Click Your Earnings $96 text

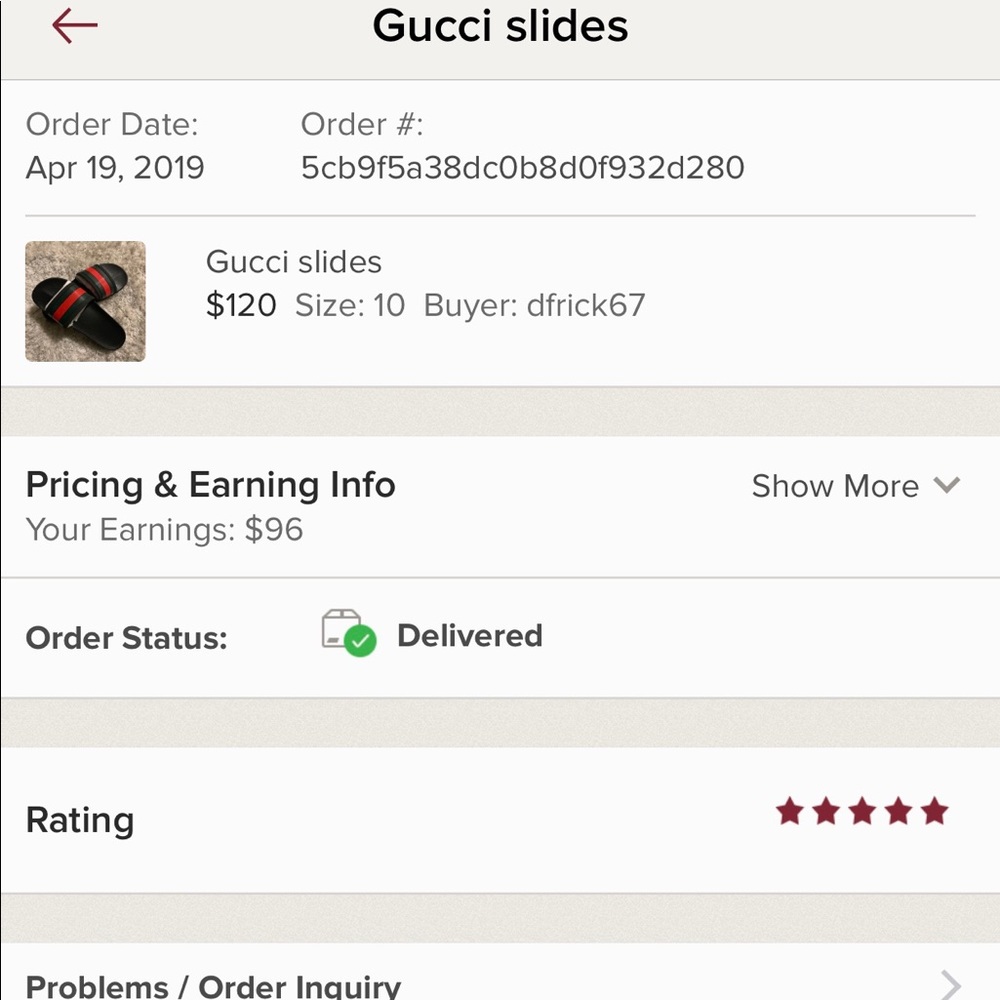coord(164,530)
